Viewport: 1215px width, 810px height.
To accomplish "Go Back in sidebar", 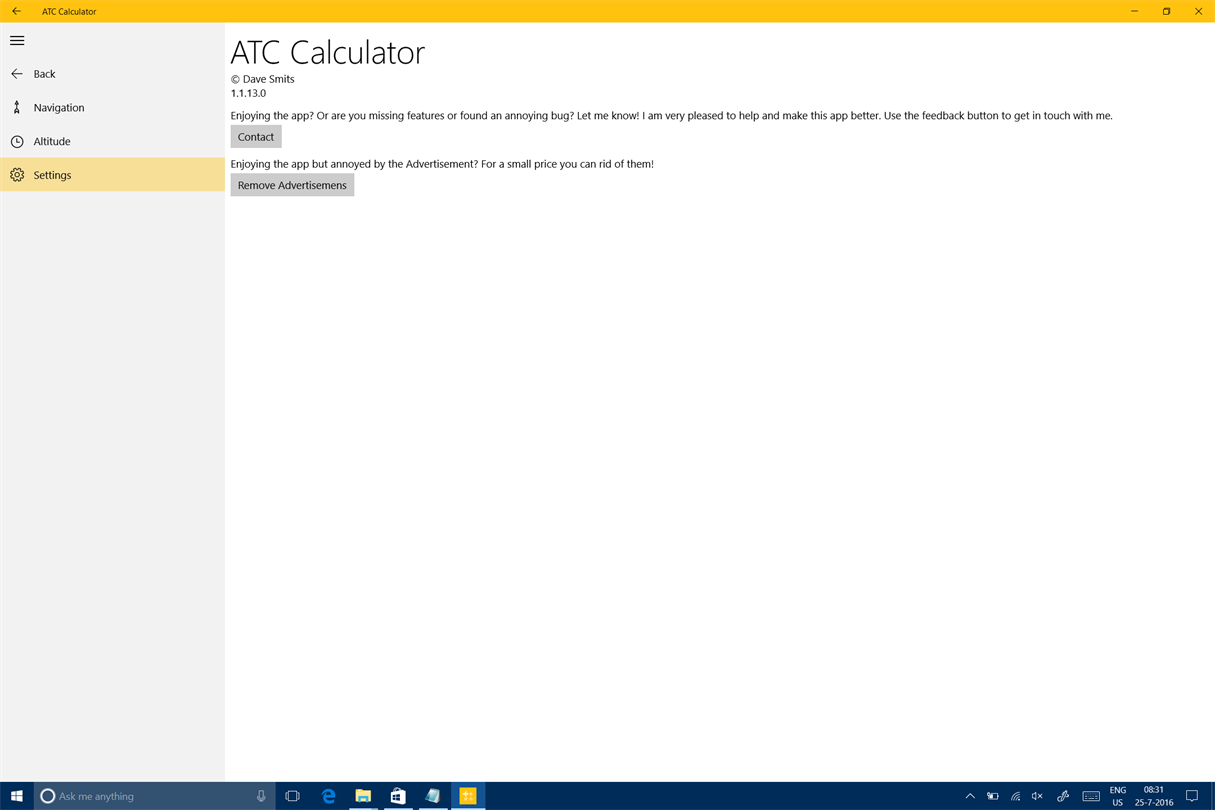I will [x=112, y=74].
